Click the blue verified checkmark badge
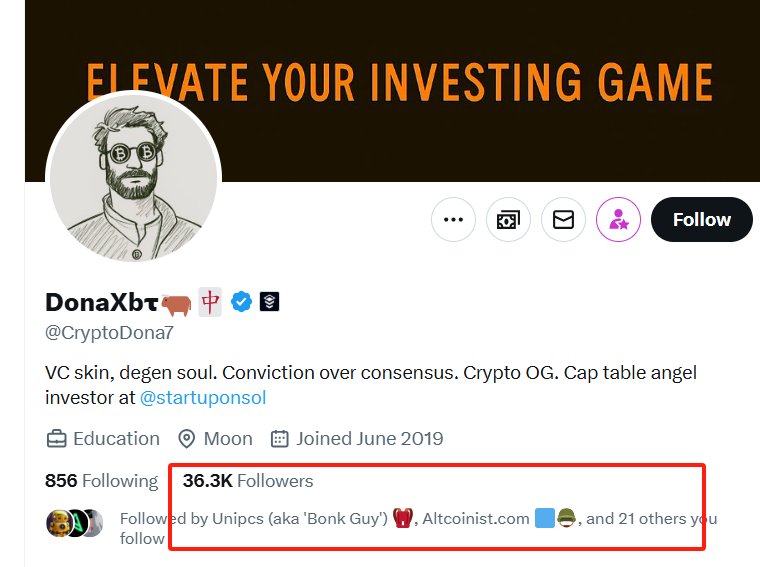The image size is (760, 567). (x=241, y=302)
